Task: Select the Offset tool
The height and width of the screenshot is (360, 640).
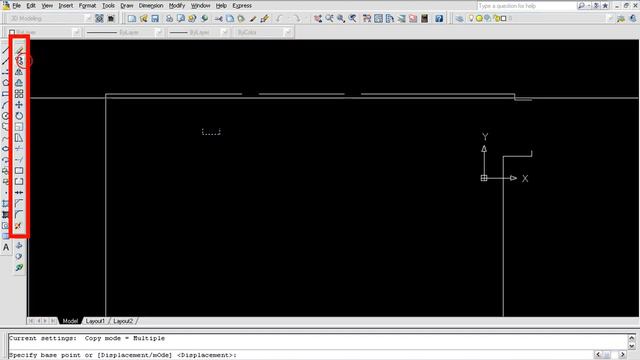Action: coord(19,83)
